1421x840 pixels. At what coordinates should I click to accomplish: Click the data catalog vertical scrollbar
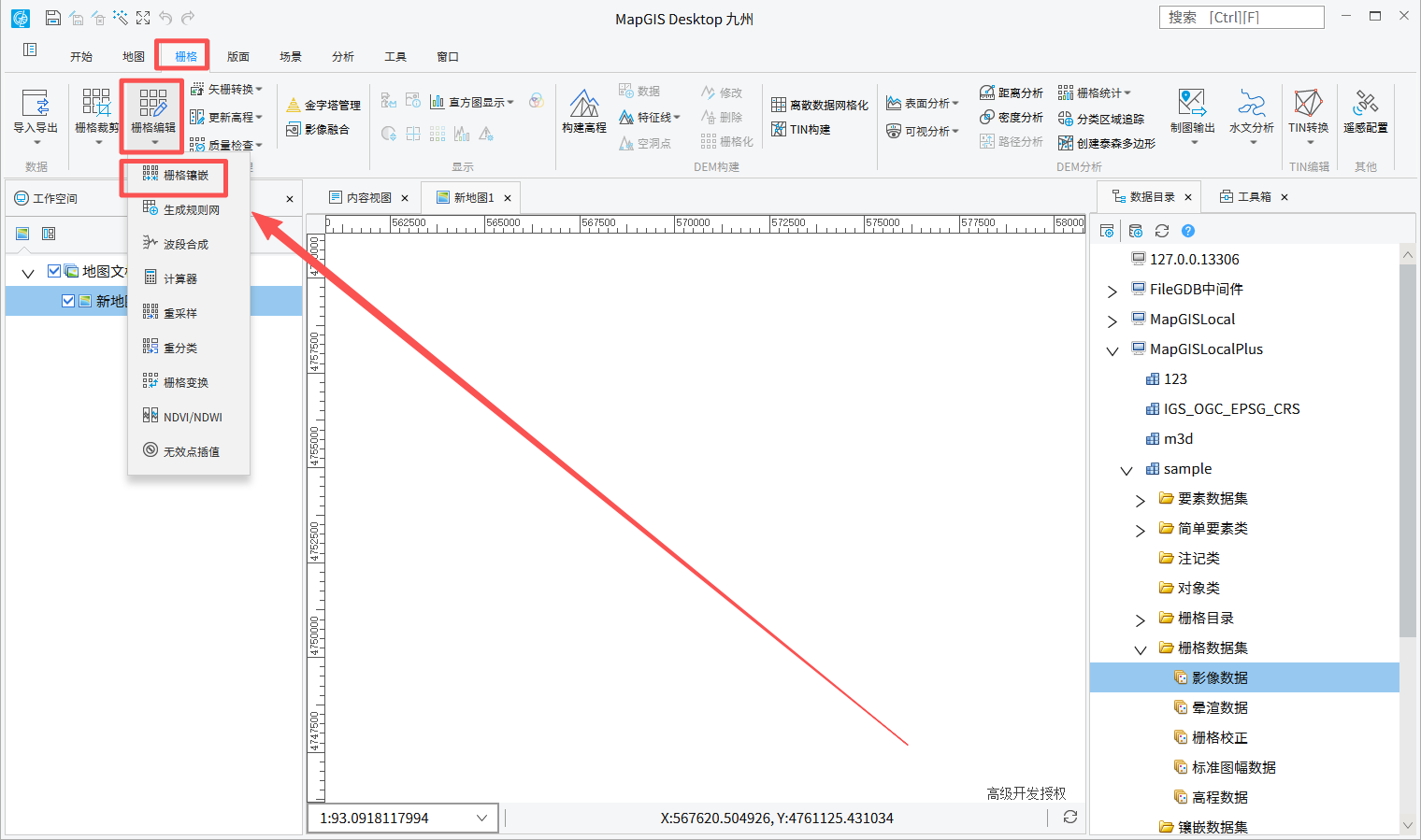(x=1408, y=449)
